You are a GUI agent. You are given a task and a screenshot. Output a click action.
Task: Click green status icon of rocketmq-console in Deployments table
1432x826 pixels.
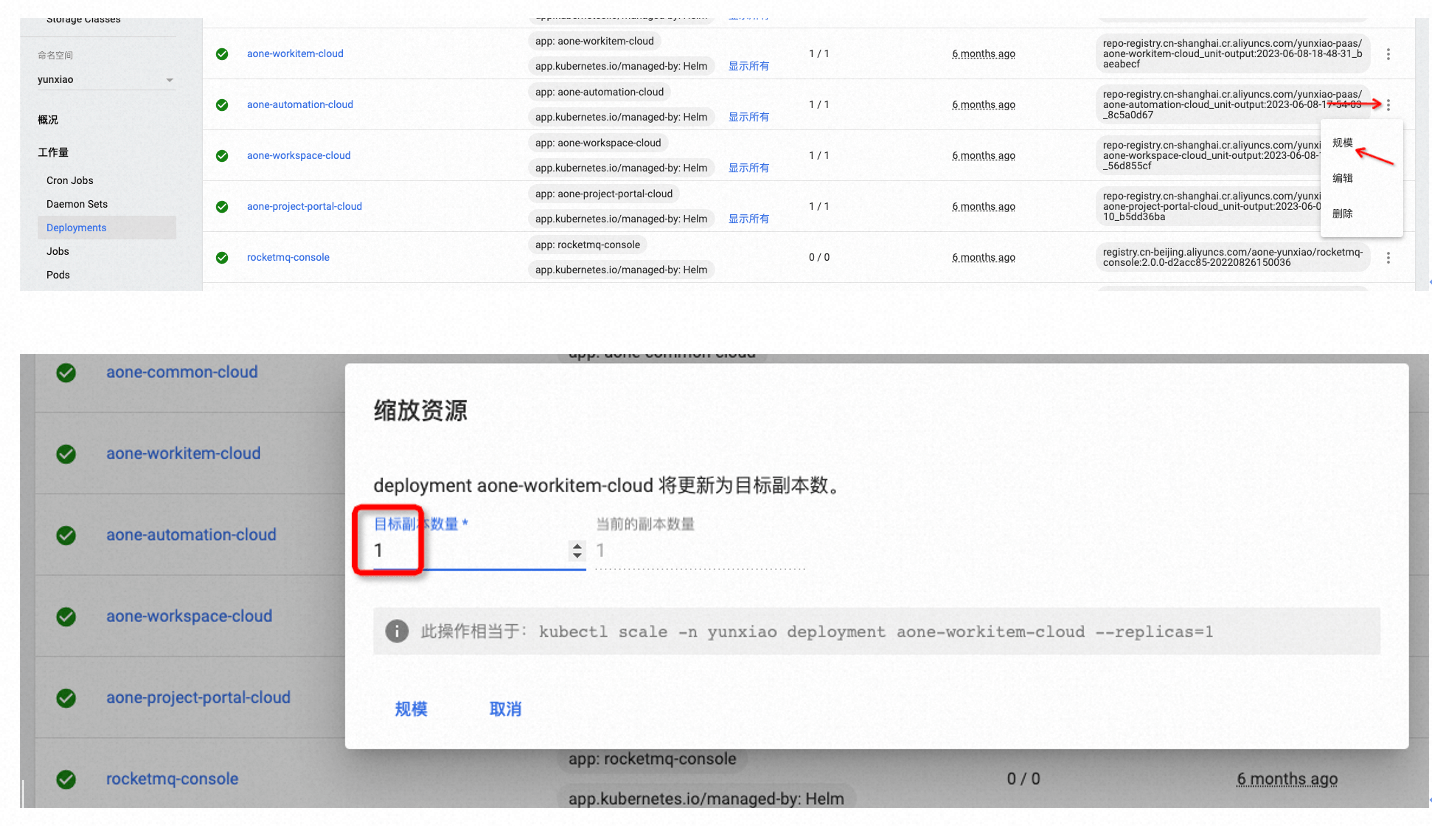(x=222, y=258)
